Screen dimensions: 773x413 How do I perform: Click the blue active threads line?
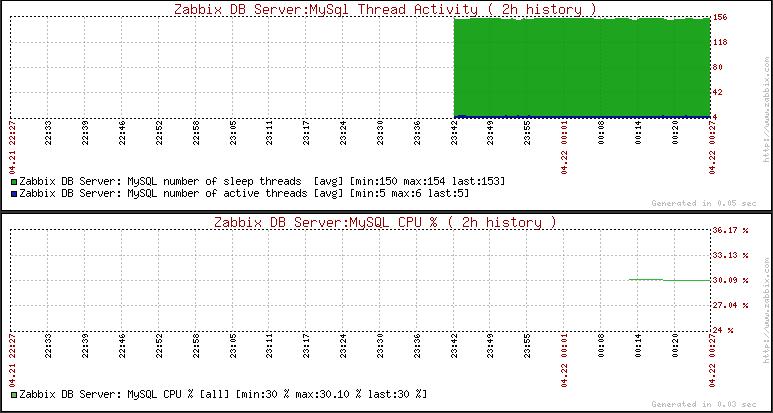coord(582,117)
